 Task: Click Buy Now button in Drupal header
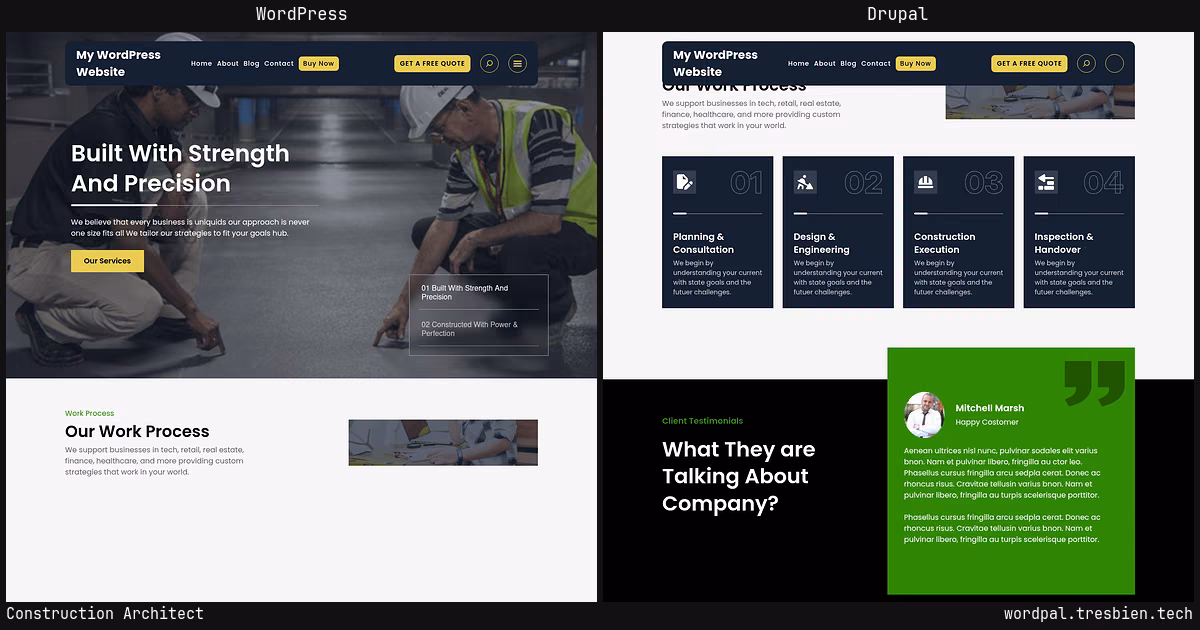coord(915,64)
